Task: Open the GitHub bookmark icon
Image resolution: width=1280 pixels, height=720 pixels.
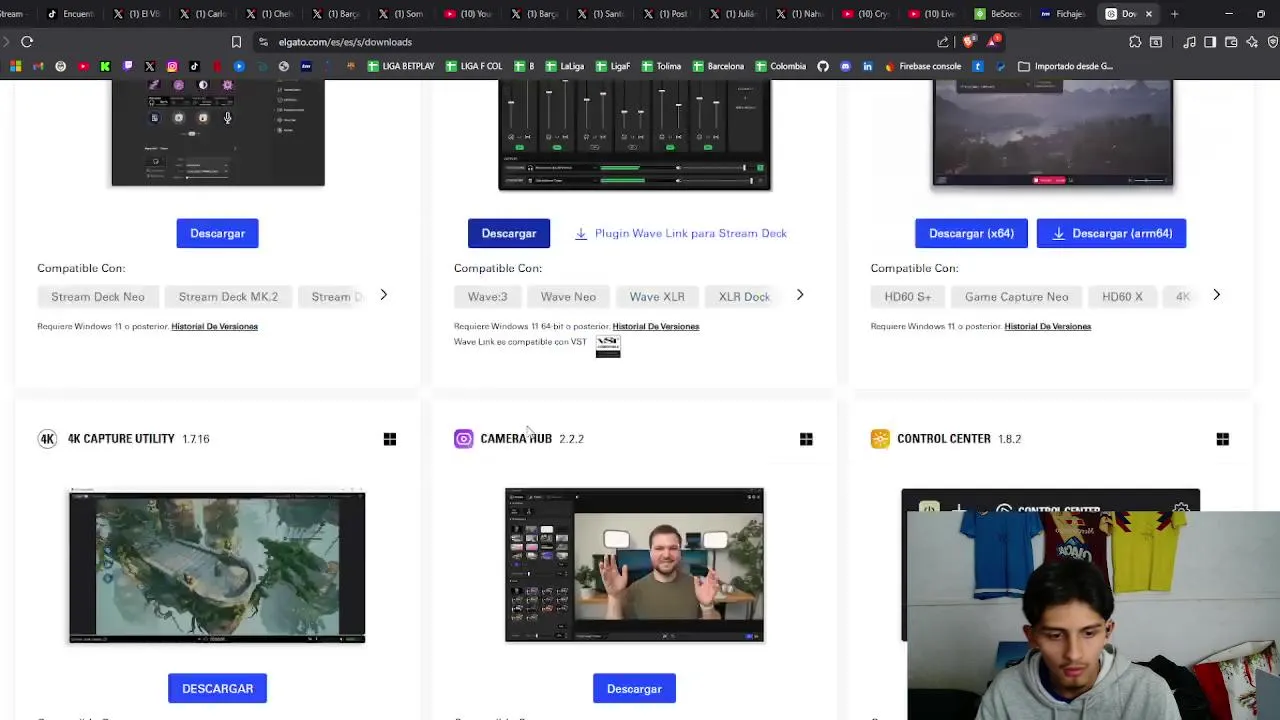Action: (x=823, y=66)
